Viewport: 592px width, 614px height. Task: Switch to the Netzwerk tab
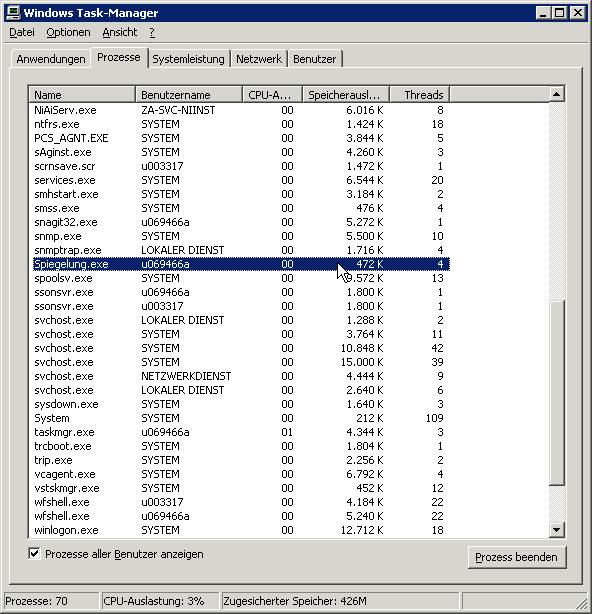259,59
